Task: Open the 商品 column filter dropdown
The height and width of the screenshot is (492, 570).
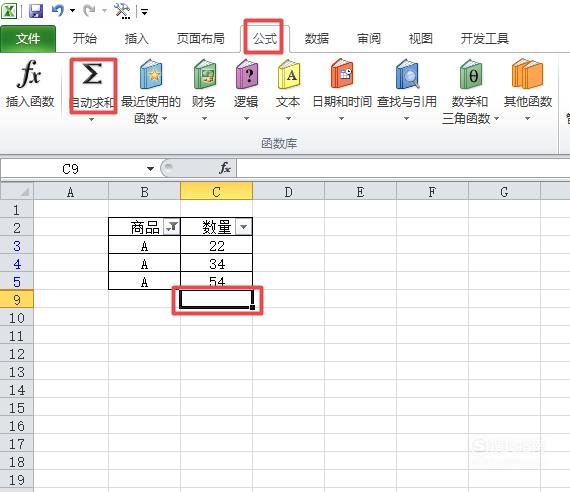Action: (x=172, y=227)
